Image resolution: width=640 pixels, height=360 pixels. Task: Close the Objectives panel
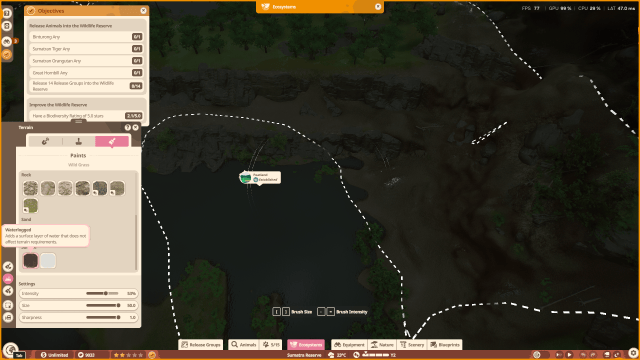pyautogui.click(x=143, y=11)
